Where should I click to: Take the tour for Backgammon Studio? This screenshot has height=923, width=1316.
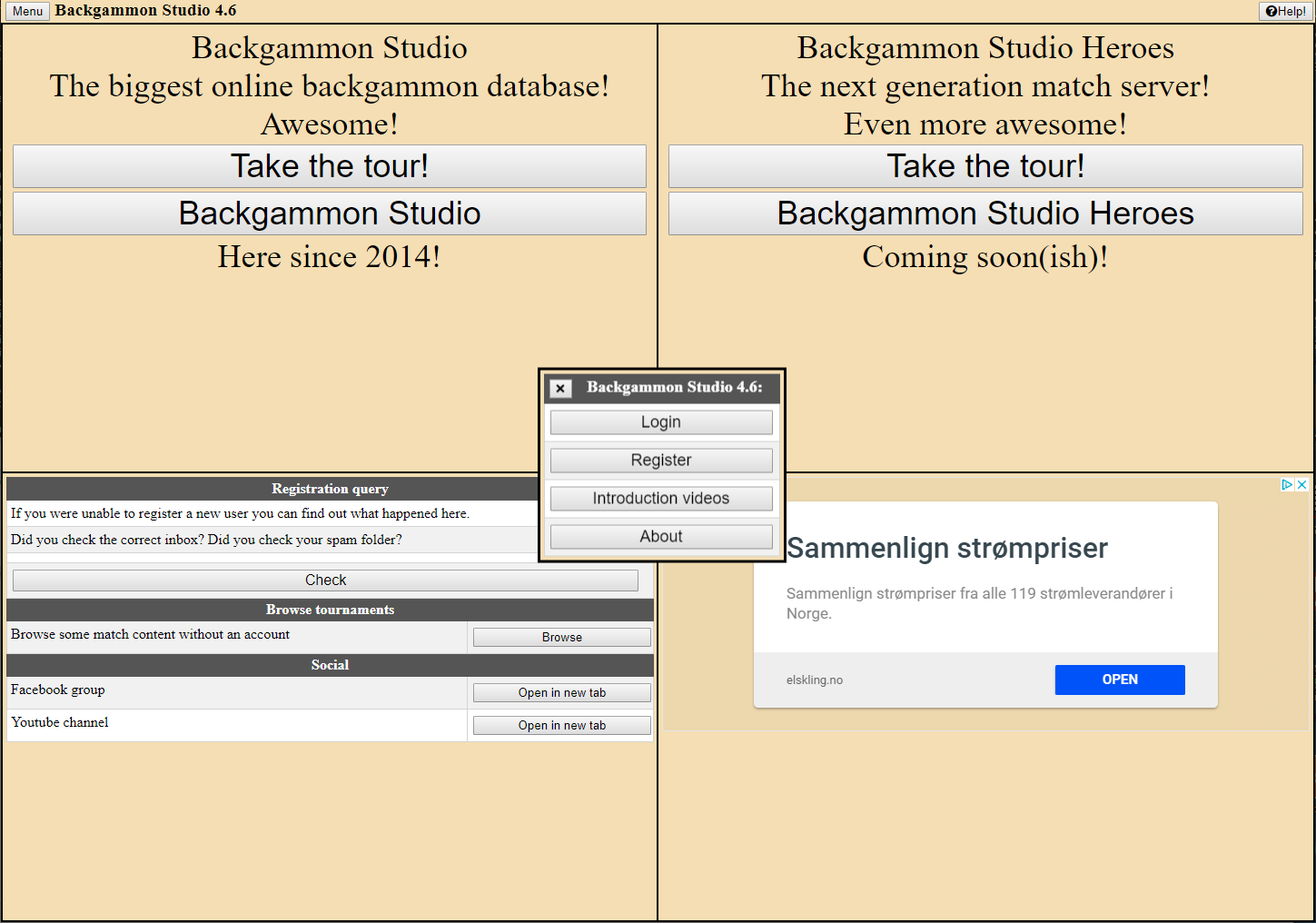(330, 166)
